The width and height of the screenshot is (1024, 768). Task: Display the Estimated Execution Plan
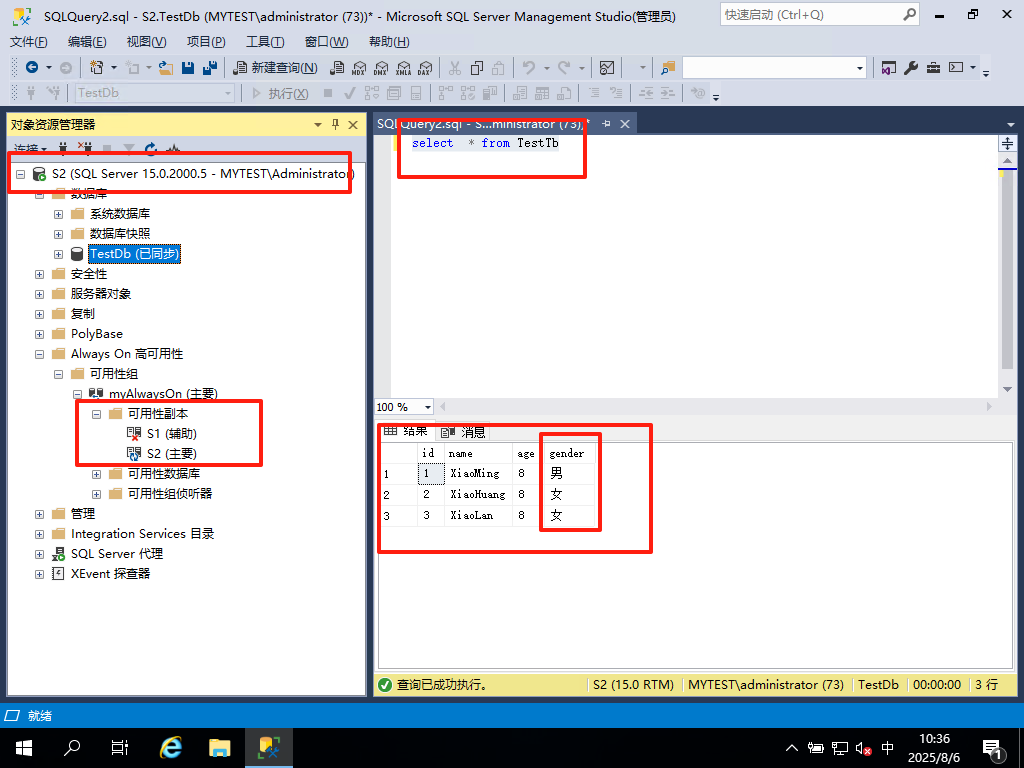pyautogui.click(x=372, y=93)
